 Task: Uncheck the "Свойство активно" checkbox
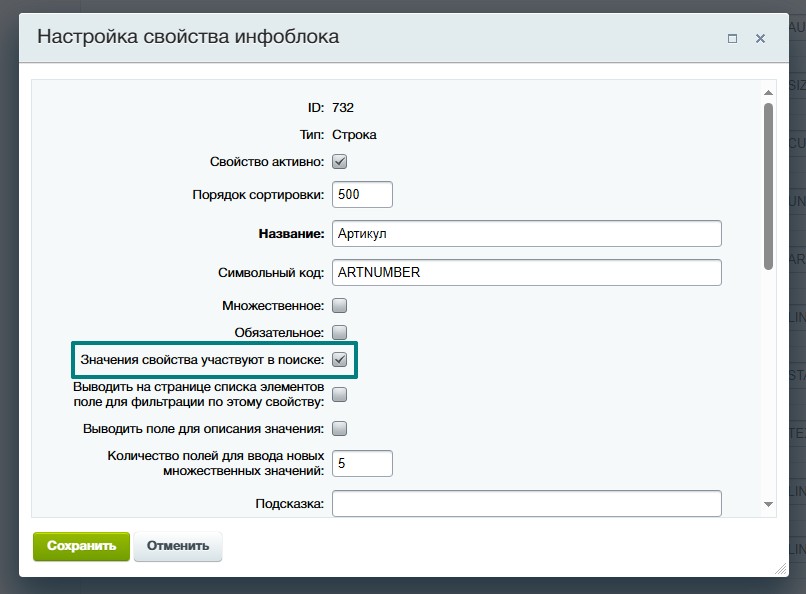point(339,161)
